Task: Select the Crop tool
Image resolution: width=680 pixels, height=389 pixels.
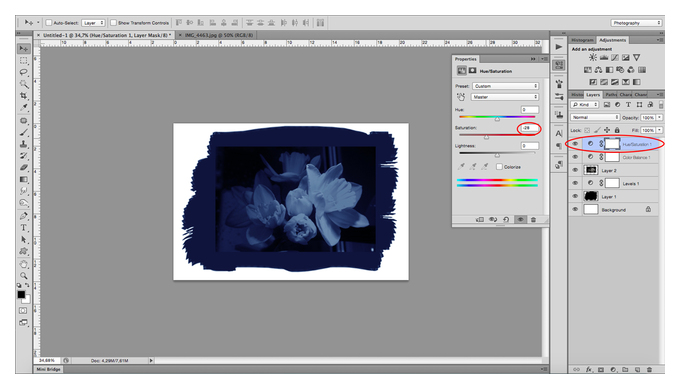Action: tap(23, 95)
